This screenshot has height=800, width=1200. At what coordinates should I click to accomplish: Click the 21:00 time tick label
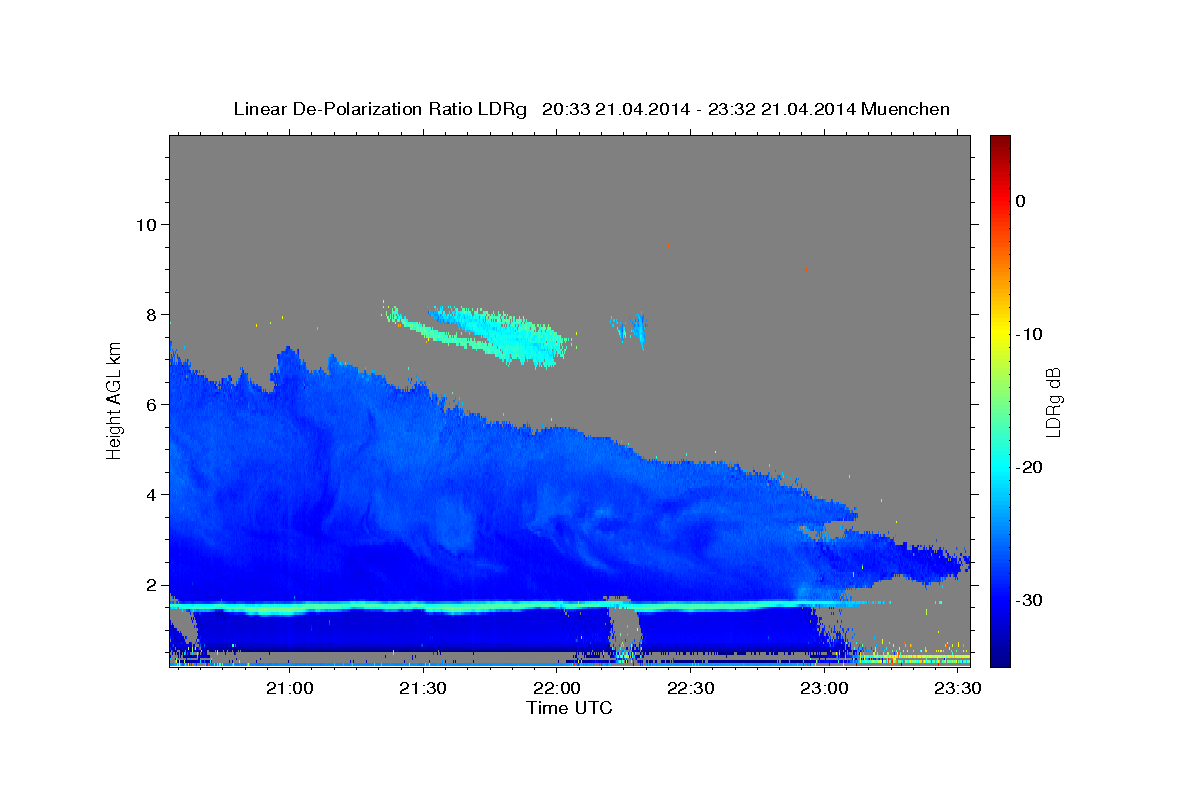pos(290,689)
